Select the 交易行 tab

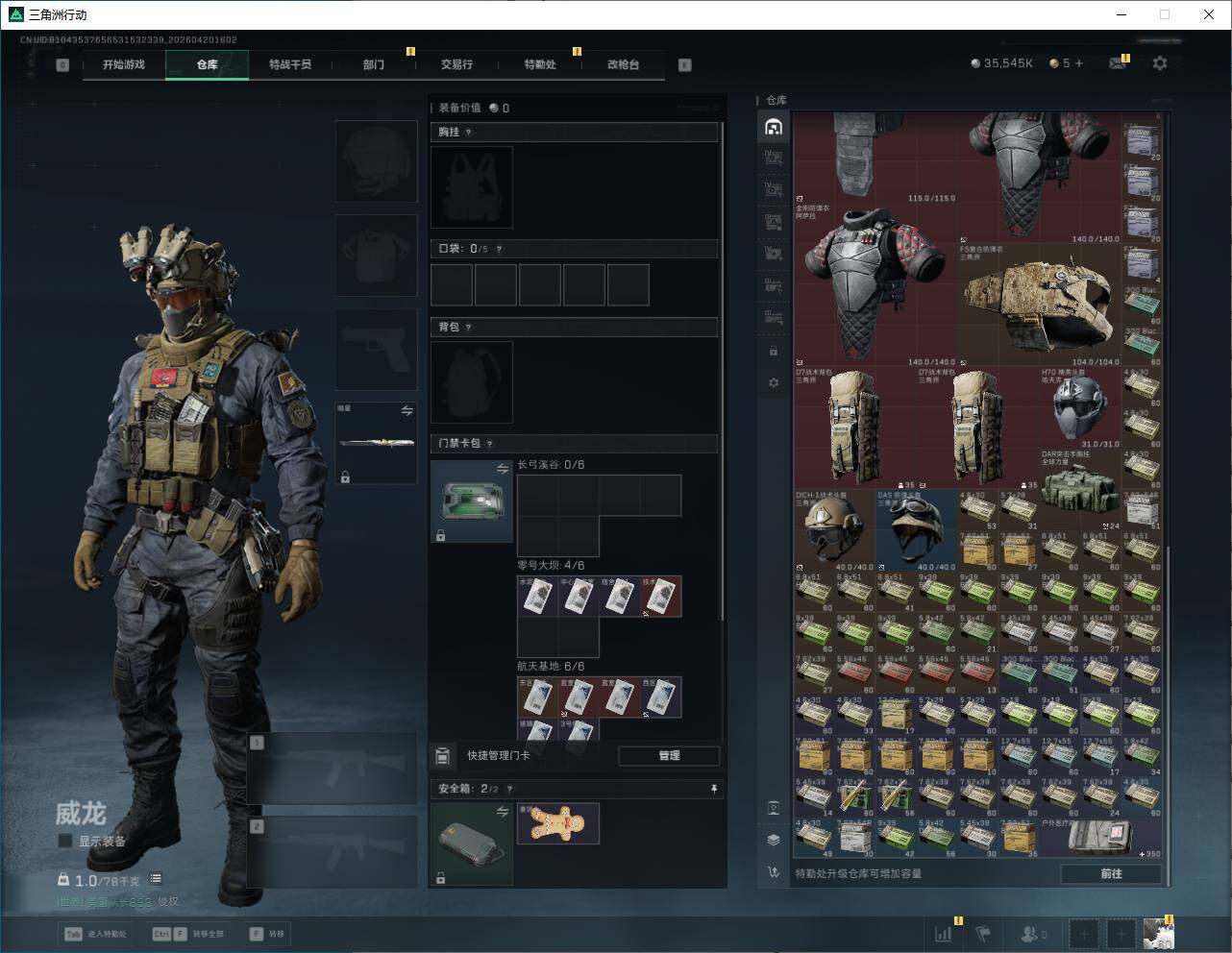pyautogui.click(x=456, y=64)
